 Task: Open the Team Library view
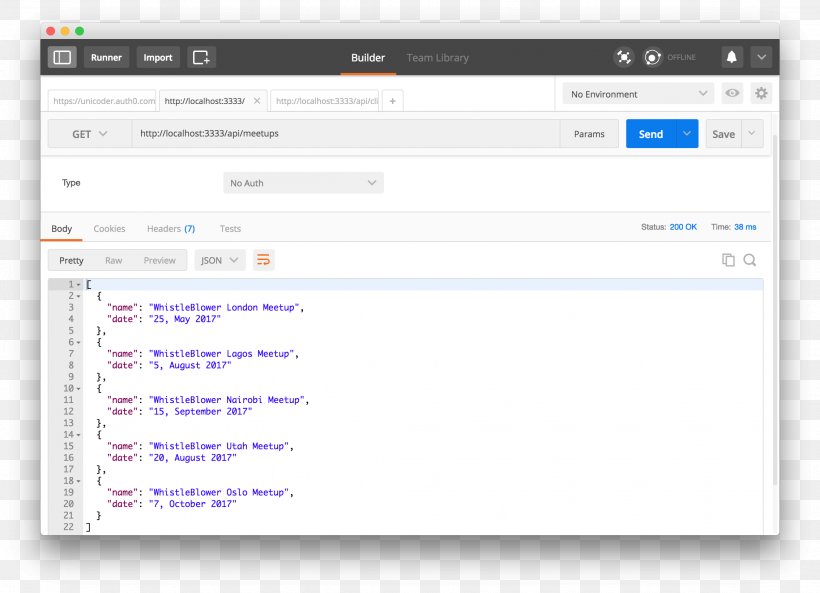coord(437,57)
